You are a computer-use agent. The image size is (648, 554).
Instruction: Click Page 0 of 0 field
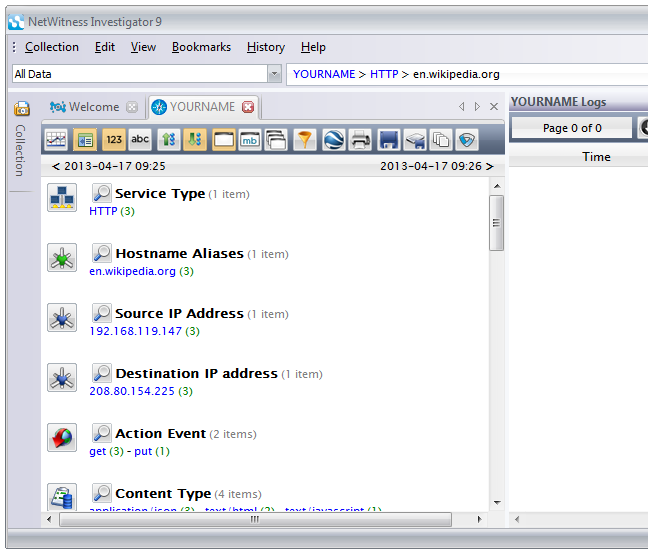[572, 128]
